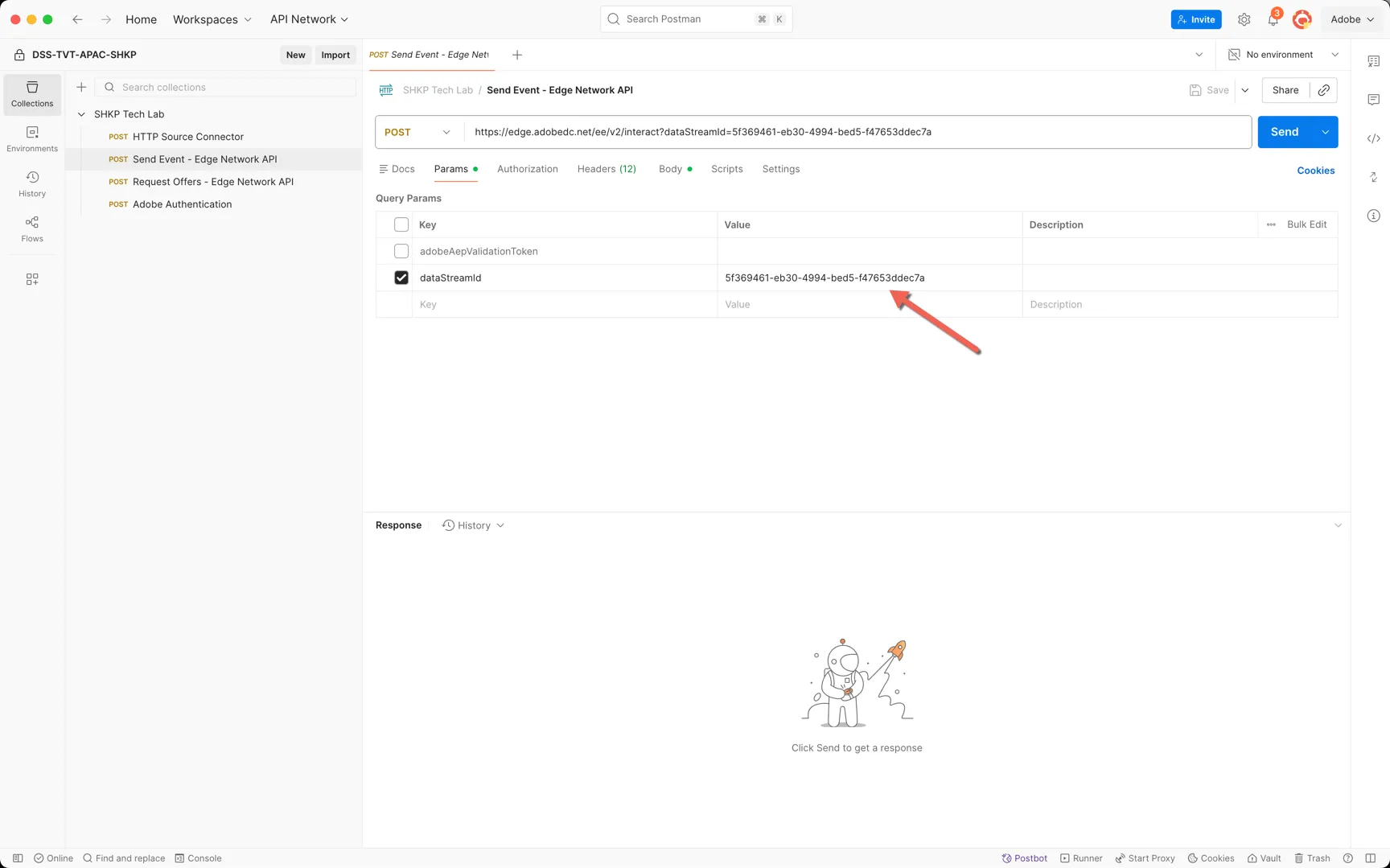Click the request URL field
The image size is (1390, 868).
pyautogui.click(x=857, y=132)
